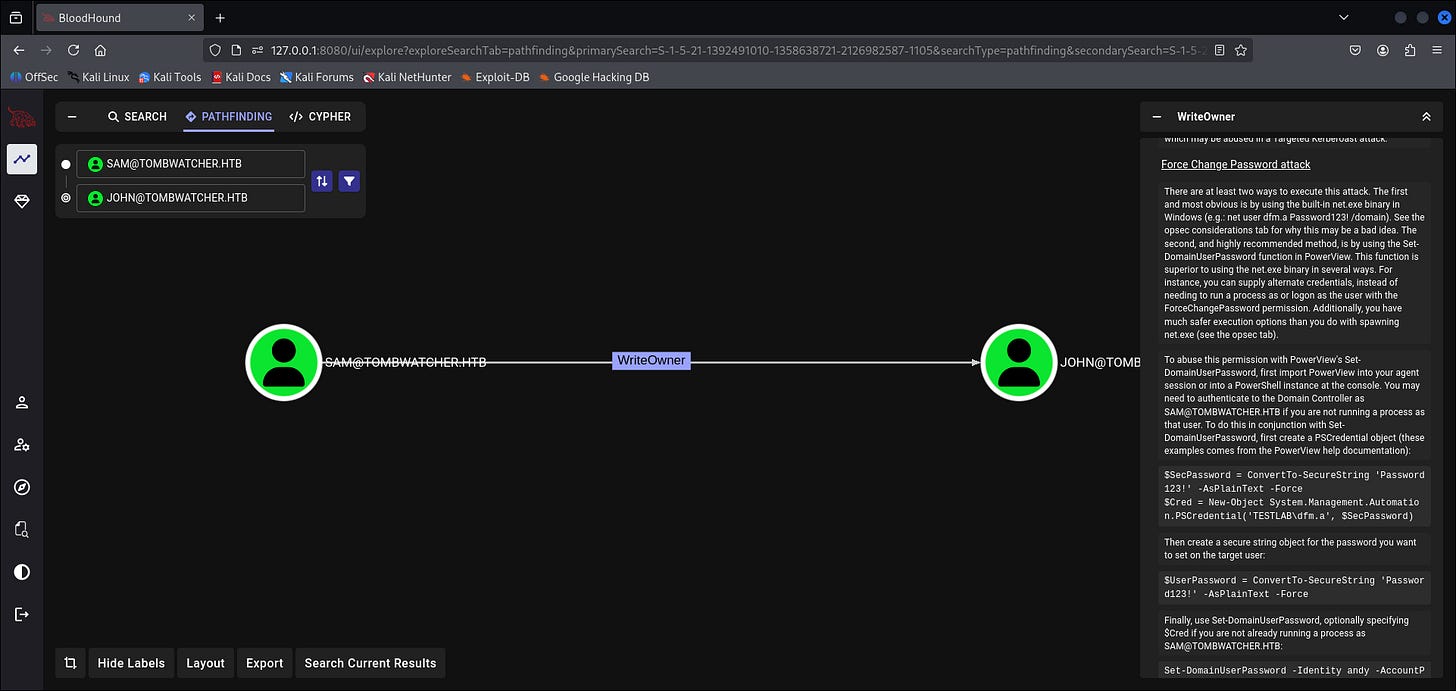
Task: Open the Kali Linux bookmark
Action: 99,77
